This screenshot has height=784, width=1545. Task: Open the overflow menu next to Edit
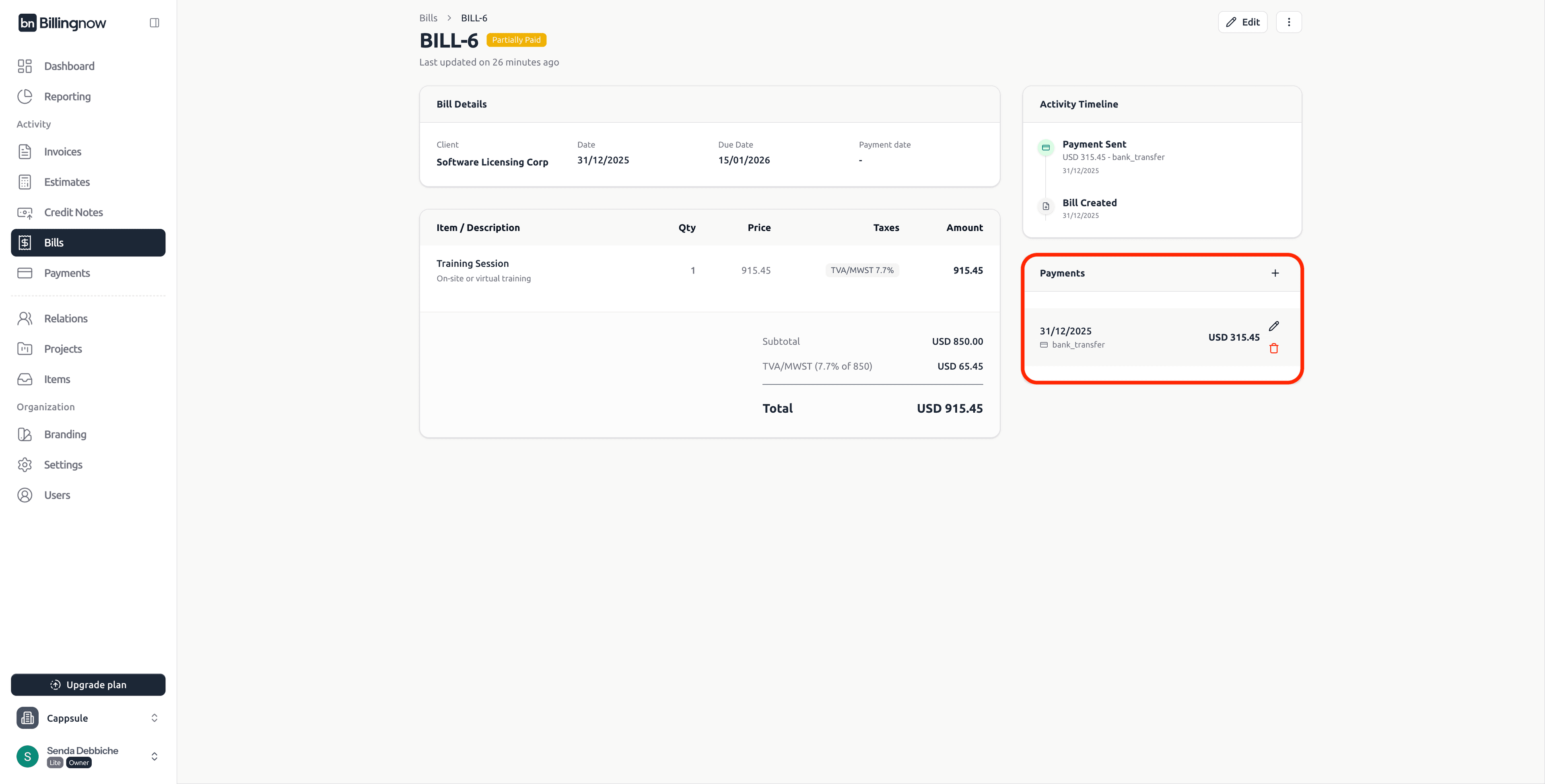pyautogui.click(x=1288, y=22)
